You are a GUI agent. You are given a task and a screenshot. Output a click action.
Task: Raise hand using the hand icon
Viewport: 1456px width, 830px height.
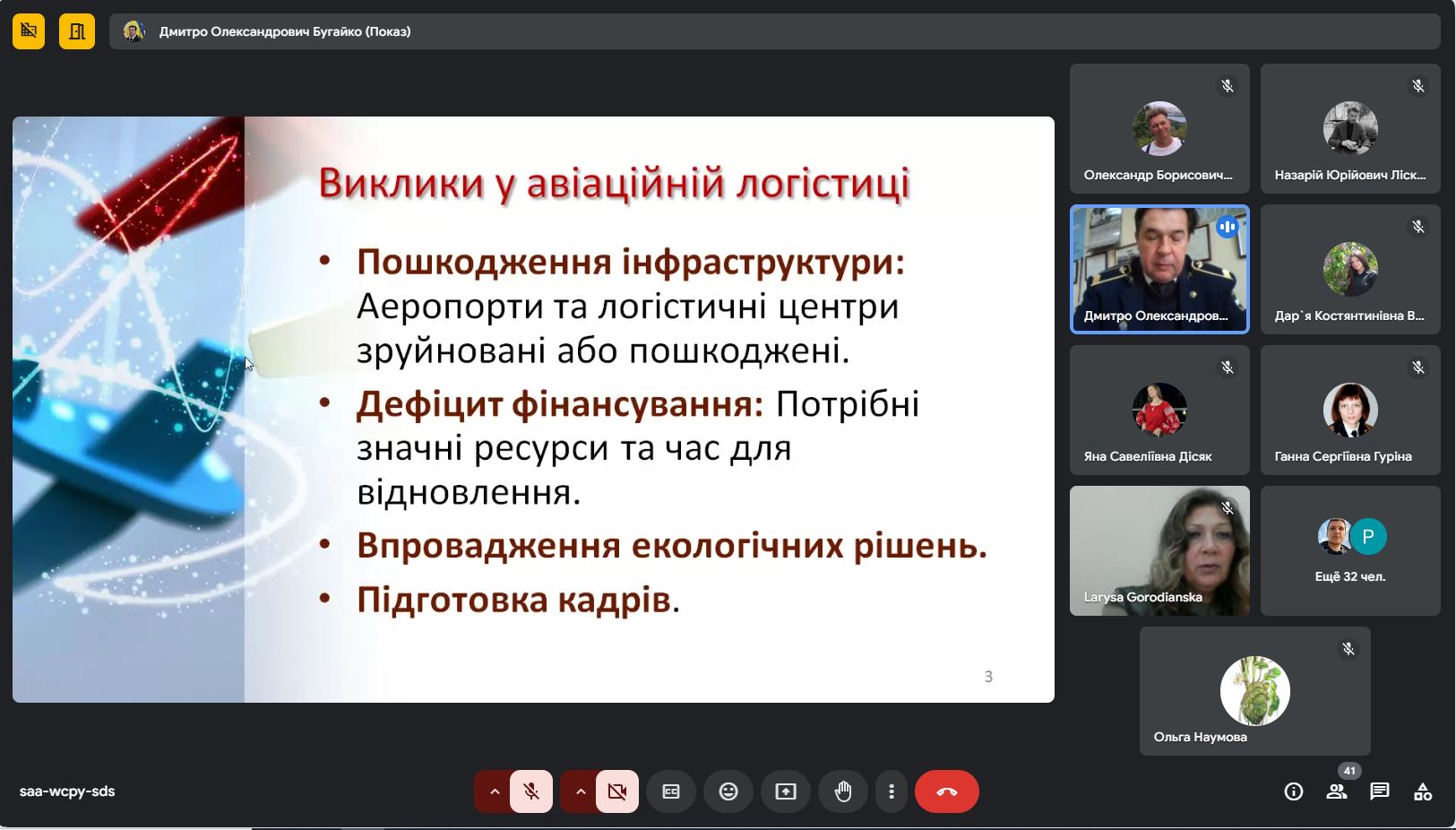[x=842, y=791]
